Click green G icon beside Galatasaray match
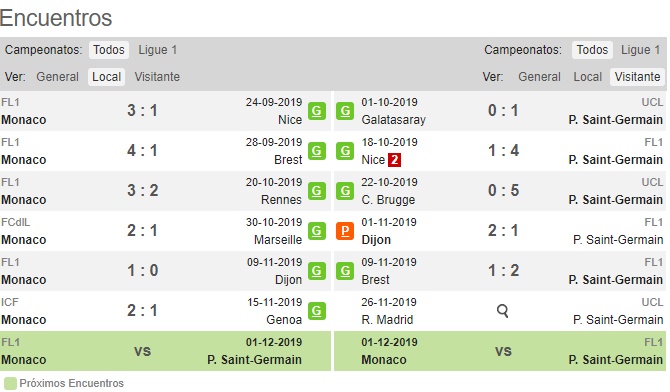The width and height of the screenshot is (670, 392). point(344,111)
